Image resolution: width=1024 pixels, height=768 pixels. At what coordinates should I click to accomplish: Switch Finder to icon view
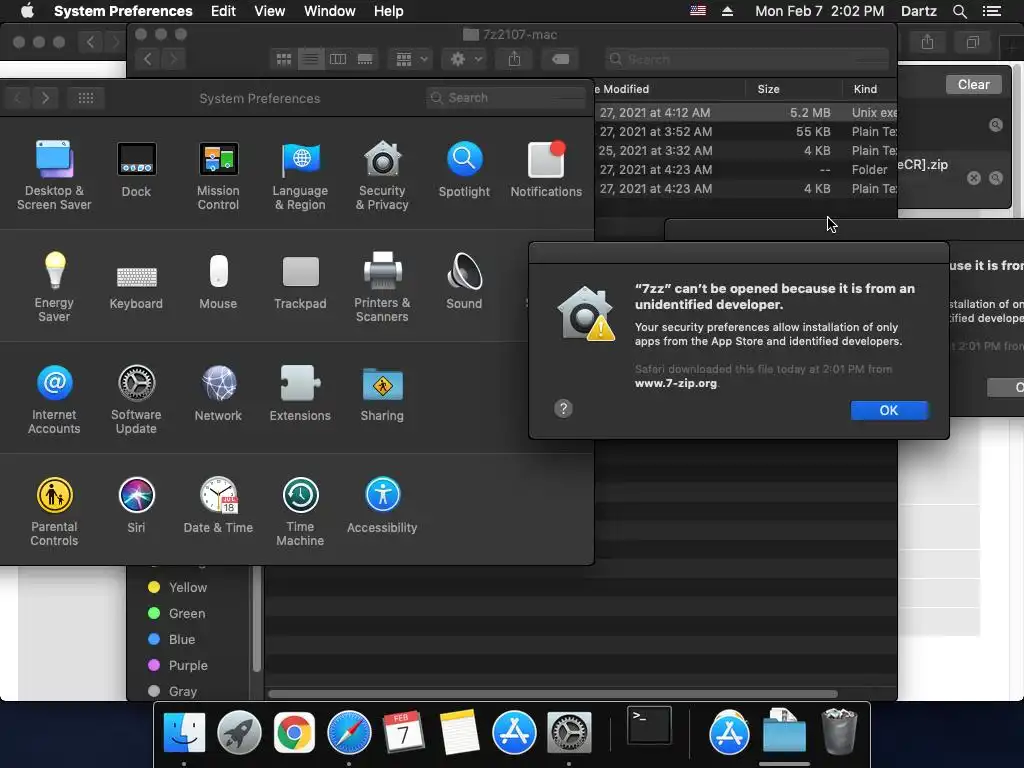[x=283, y=59]
